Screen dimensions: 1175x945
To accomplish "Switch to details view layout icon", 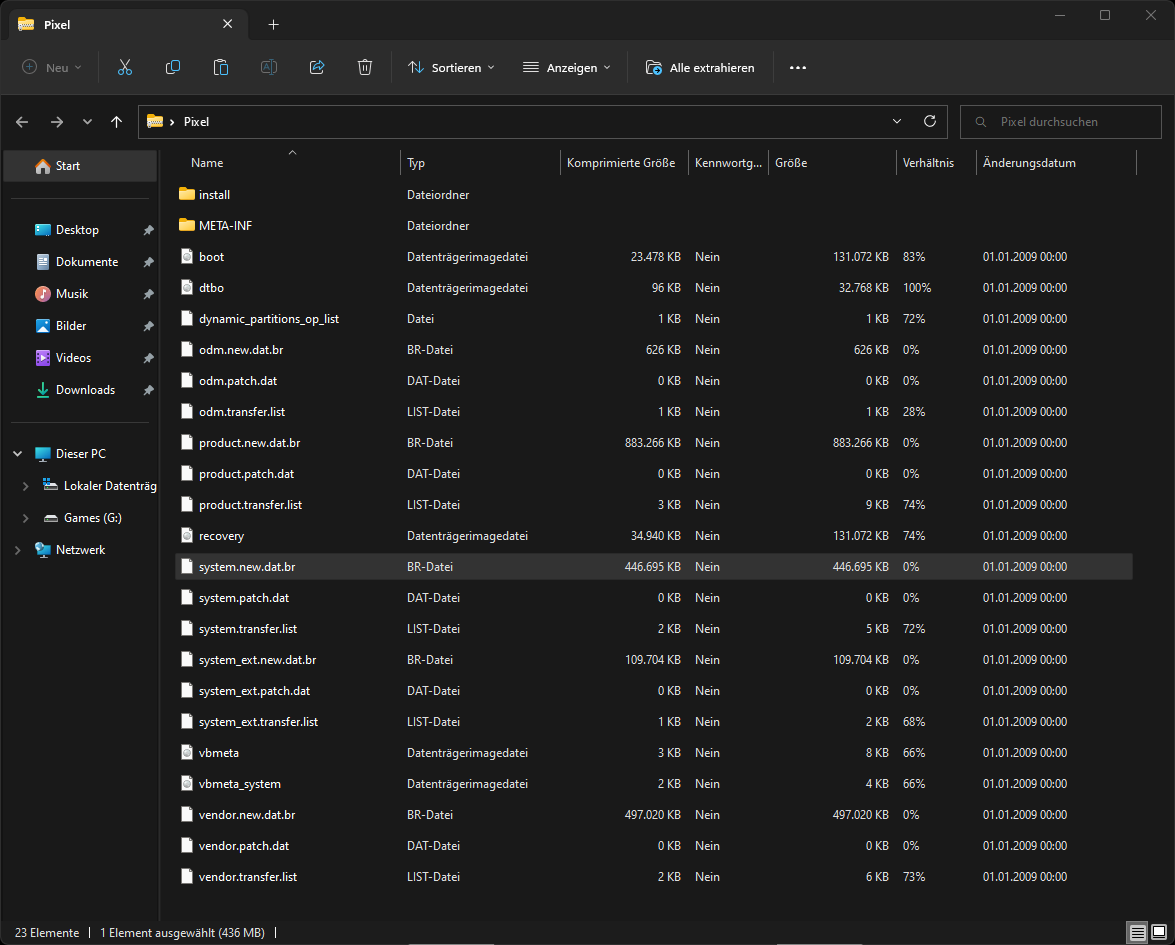I will (x=1137, y=932).
